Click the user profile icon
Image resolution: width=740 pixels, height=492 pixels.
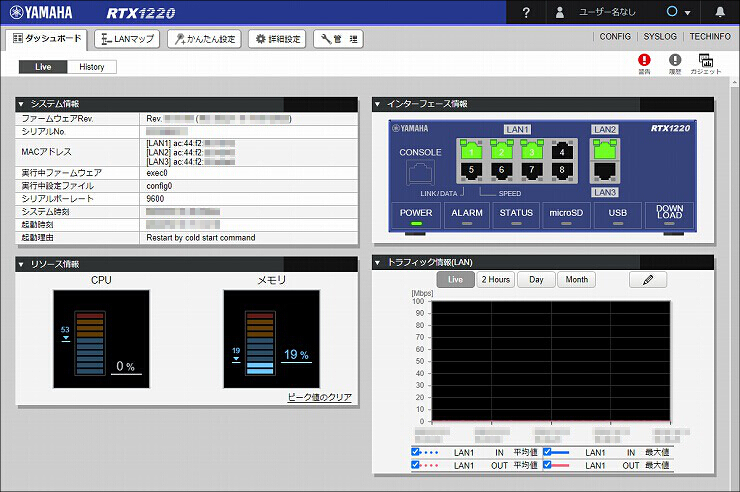click(560, 12)
